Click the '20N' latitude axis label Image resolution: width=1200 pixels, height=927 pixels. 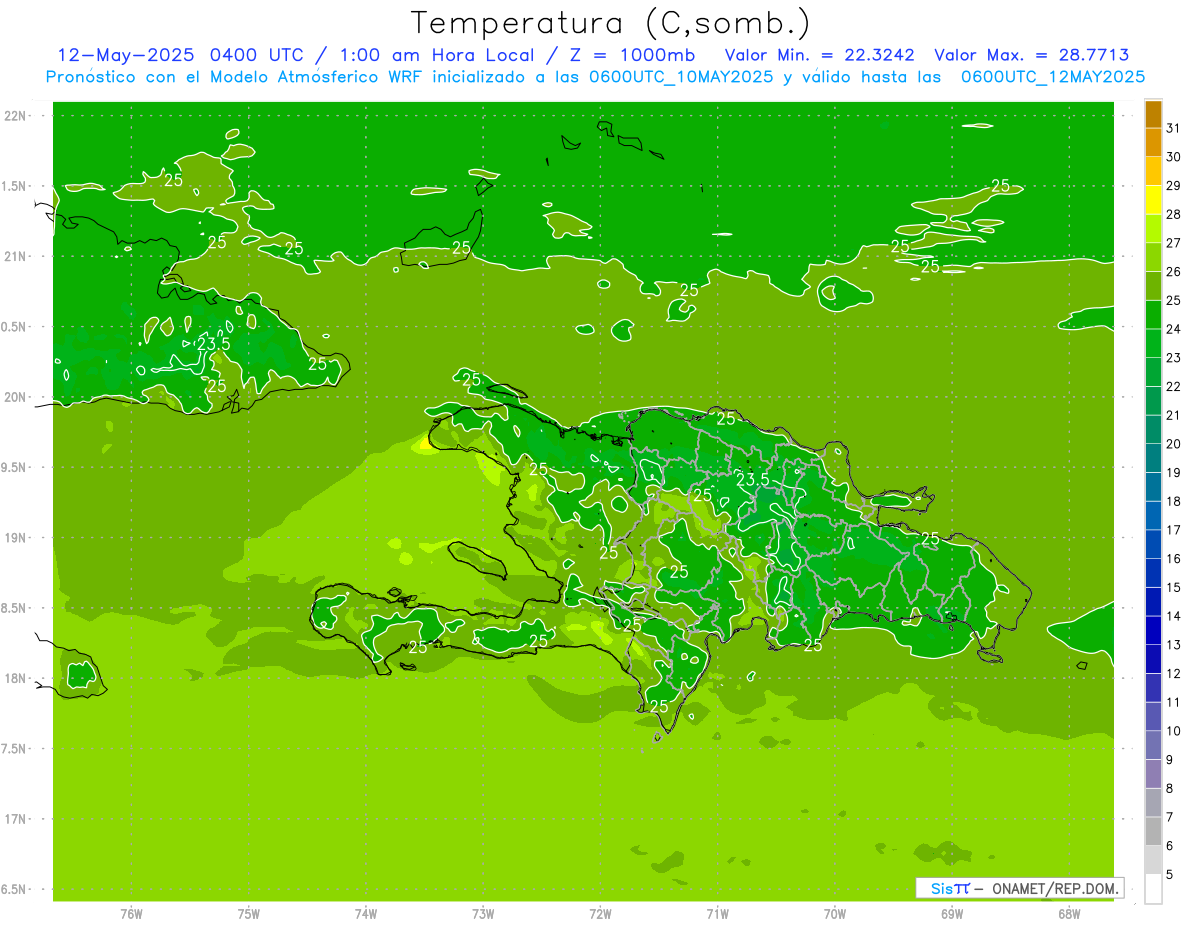click(16, 397)
